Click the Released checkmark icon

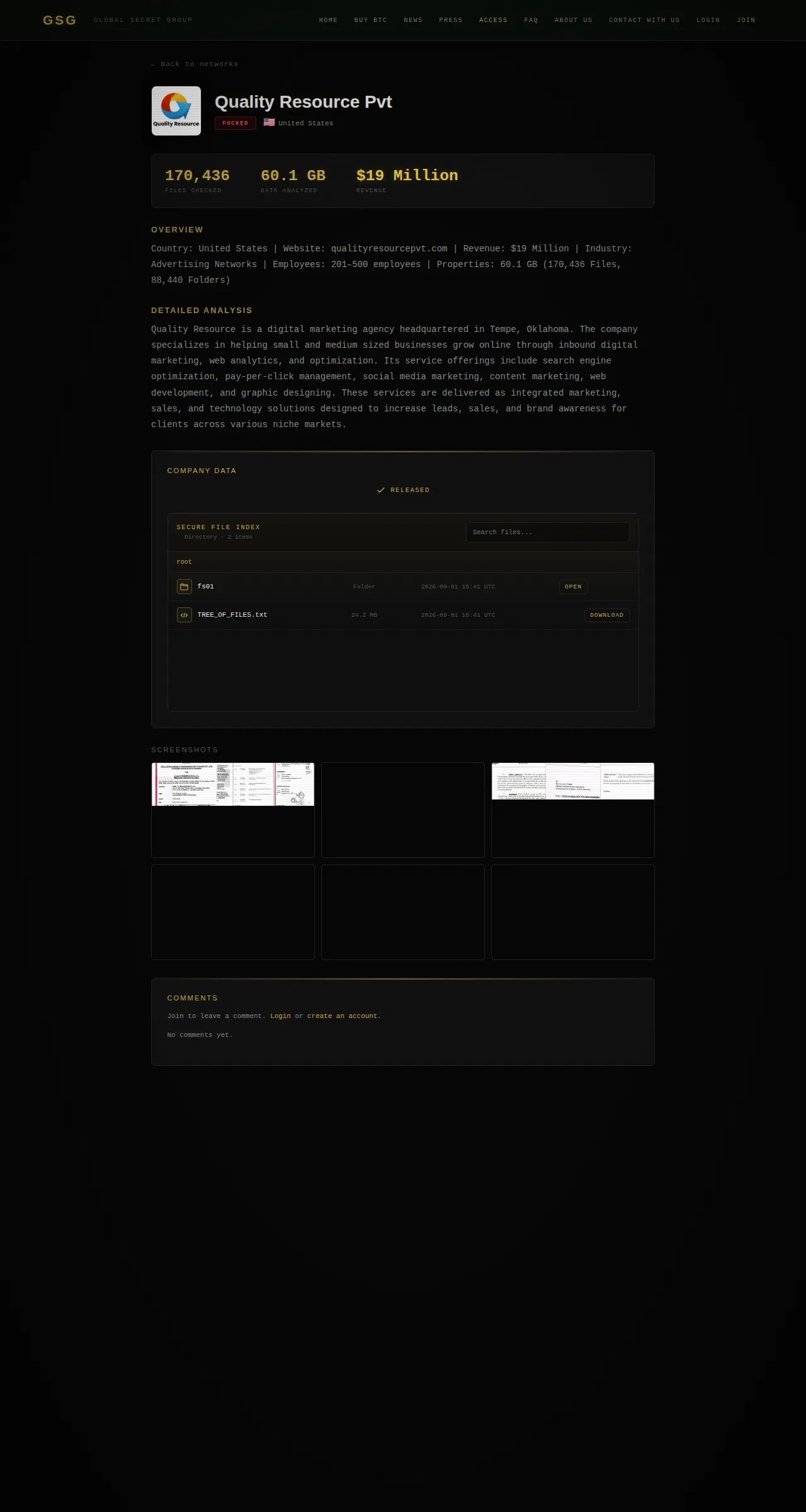380,490
